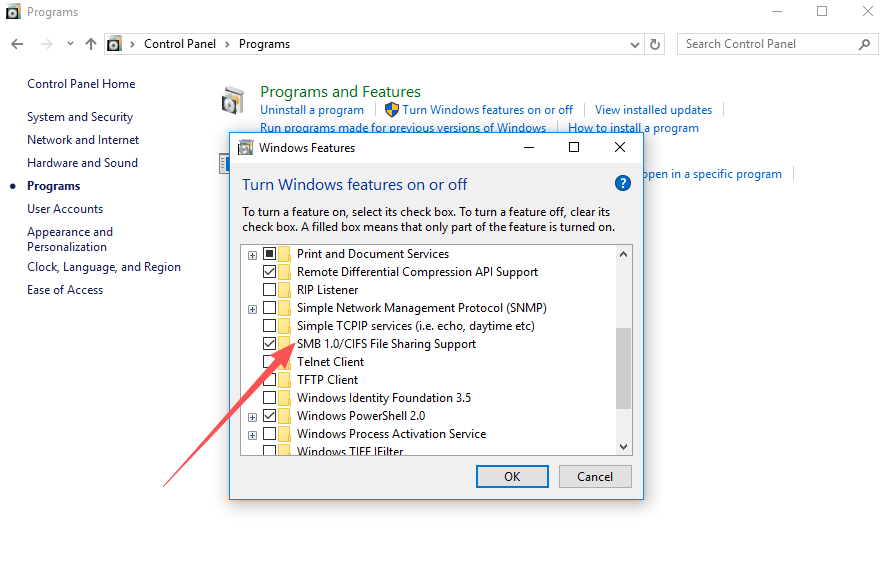The width and height of the screenshot is (887, 582).
Task: Close the Windows Features dialog
Action: [x=620, y=148]
